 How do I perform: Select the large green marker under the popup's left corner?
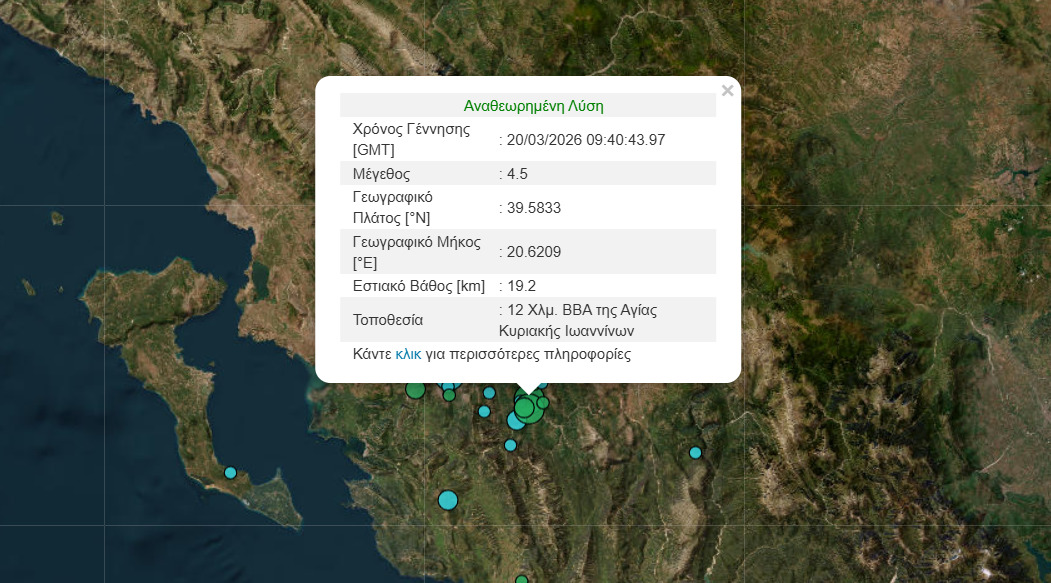(415, 390)
